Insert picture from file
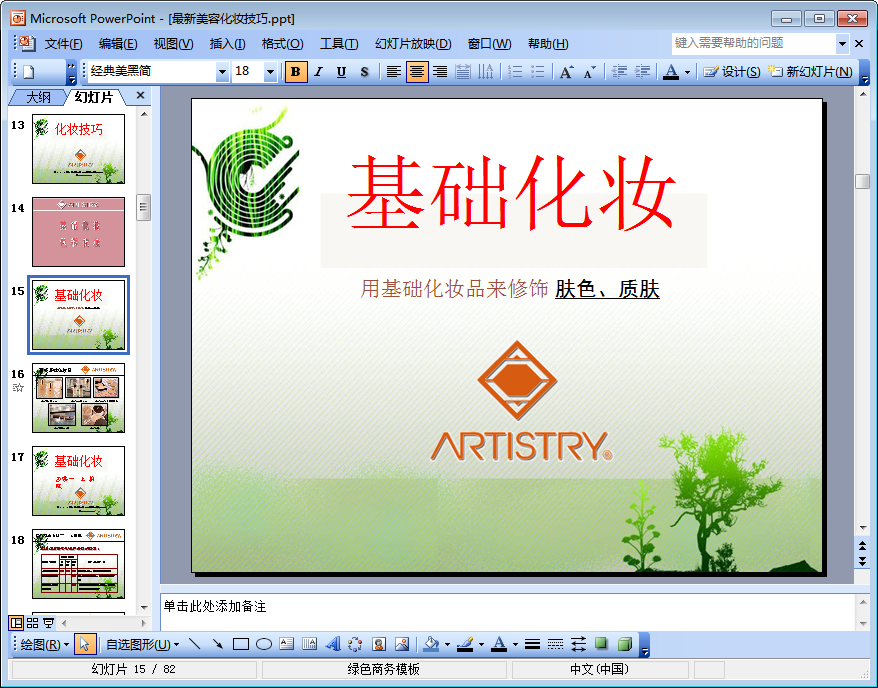Viewport: 878px width, 688px height. click(x=401, y=644)
